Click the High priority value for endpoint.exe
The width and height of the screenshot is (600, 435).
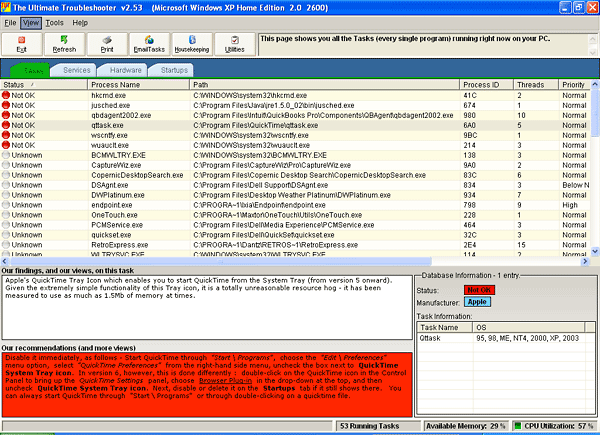coord(570,205)
